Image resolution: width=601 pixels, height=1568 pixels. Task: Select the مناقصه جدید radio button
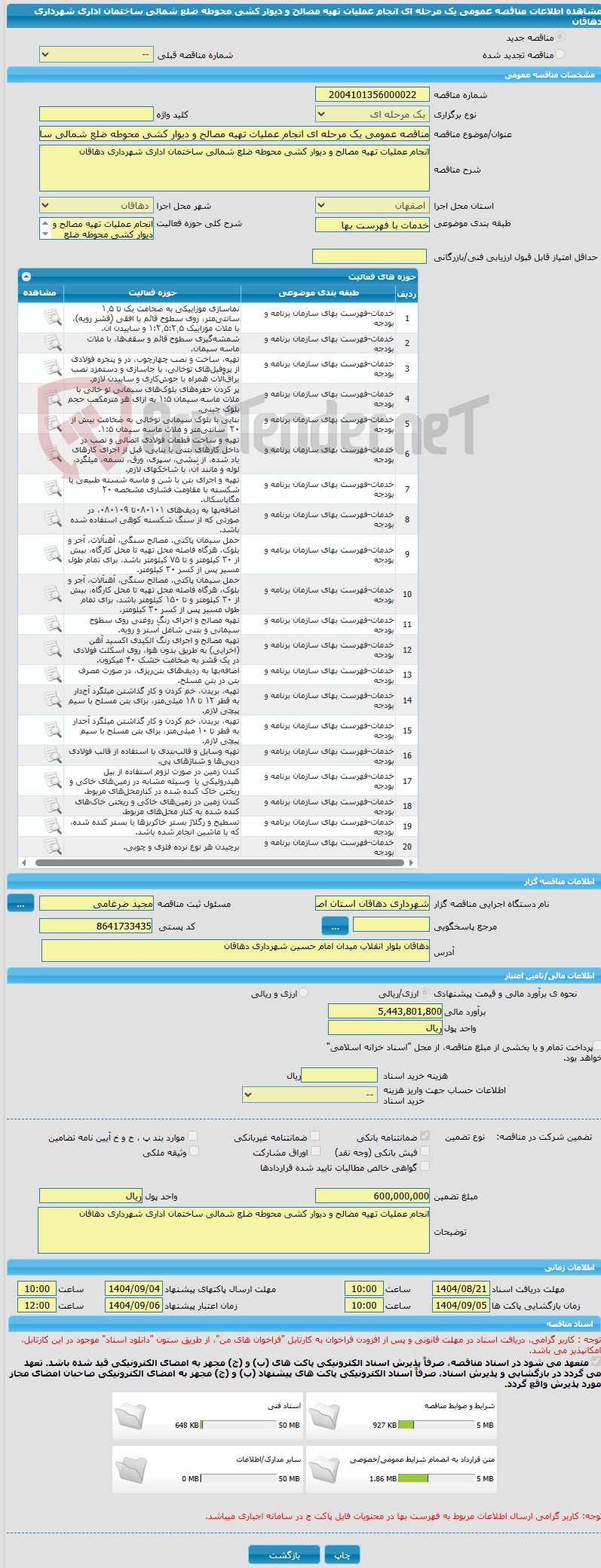tap(560, 37)
